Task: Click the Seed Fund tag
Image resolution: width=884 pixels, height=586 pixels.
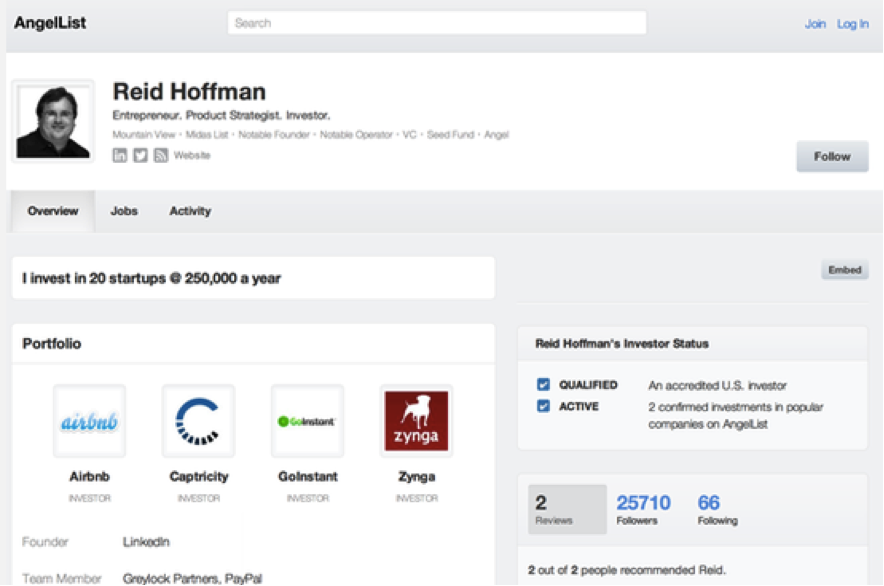Action: [x=450, y=134]
